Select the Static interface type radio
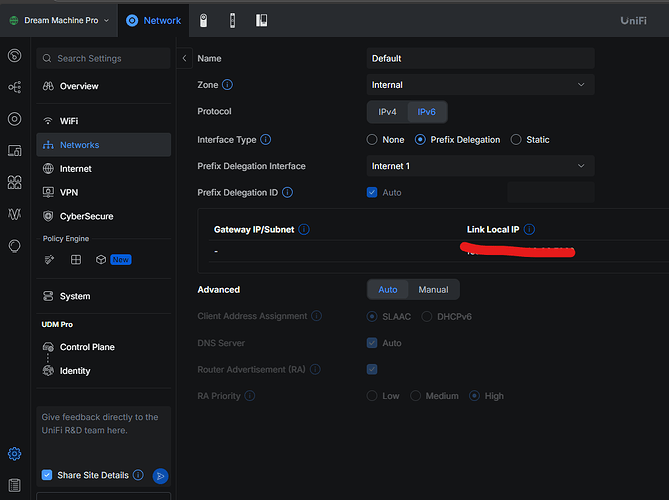The width and height of the screenshot is (669, 500). (x=516, y=140)
